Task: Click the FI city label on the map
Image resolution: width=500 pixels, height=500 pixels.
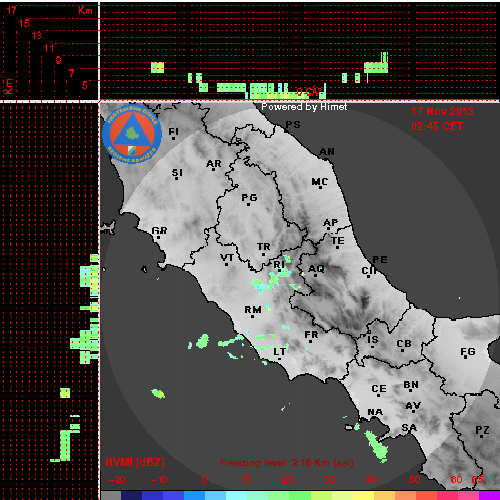Action: 173,131
